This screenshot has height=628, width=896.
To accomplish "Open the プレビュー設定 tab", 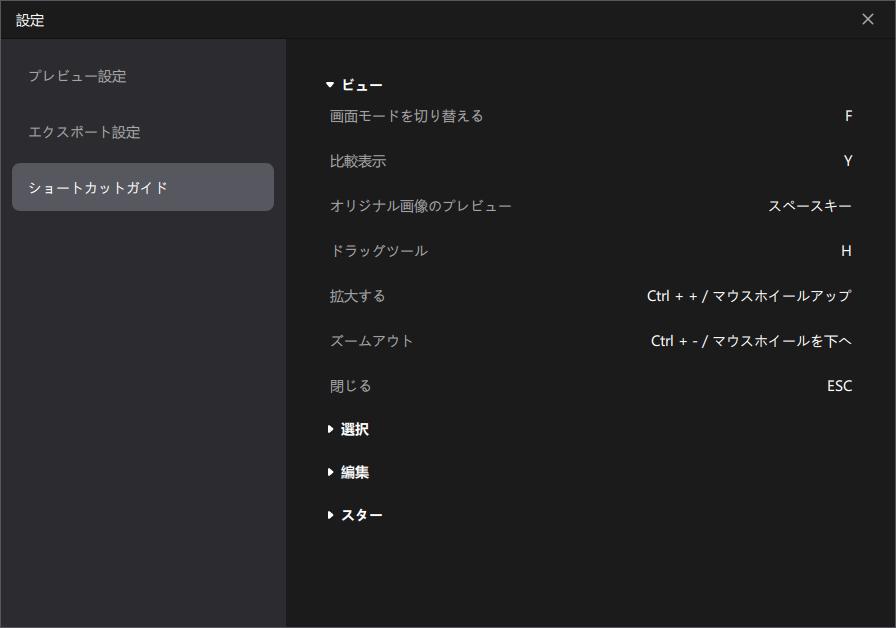I will click(x=77, y=77).
